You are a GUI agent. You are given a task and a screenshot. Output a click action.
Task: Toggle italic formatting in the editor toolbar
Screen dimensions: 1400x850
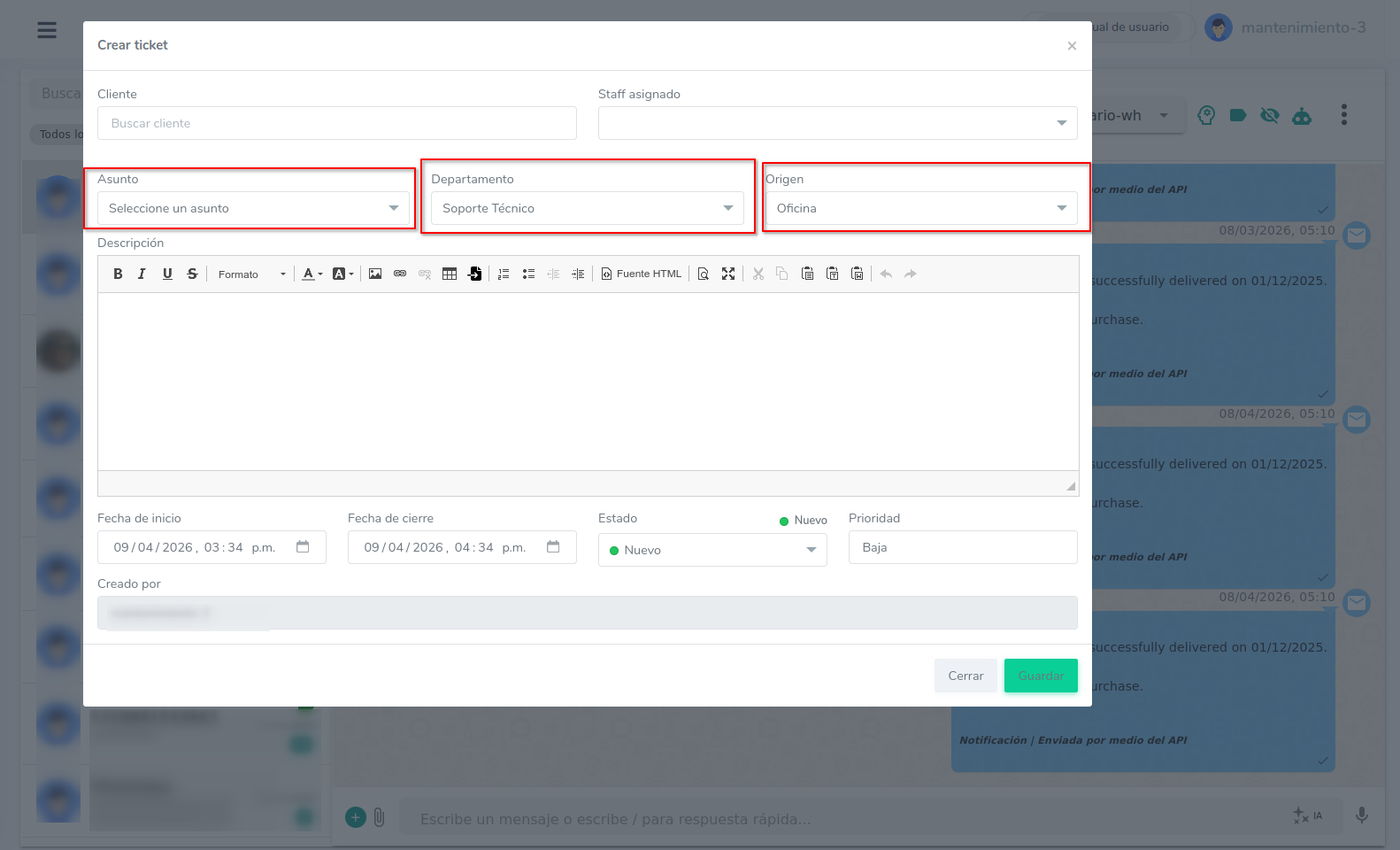click(142, 274)
